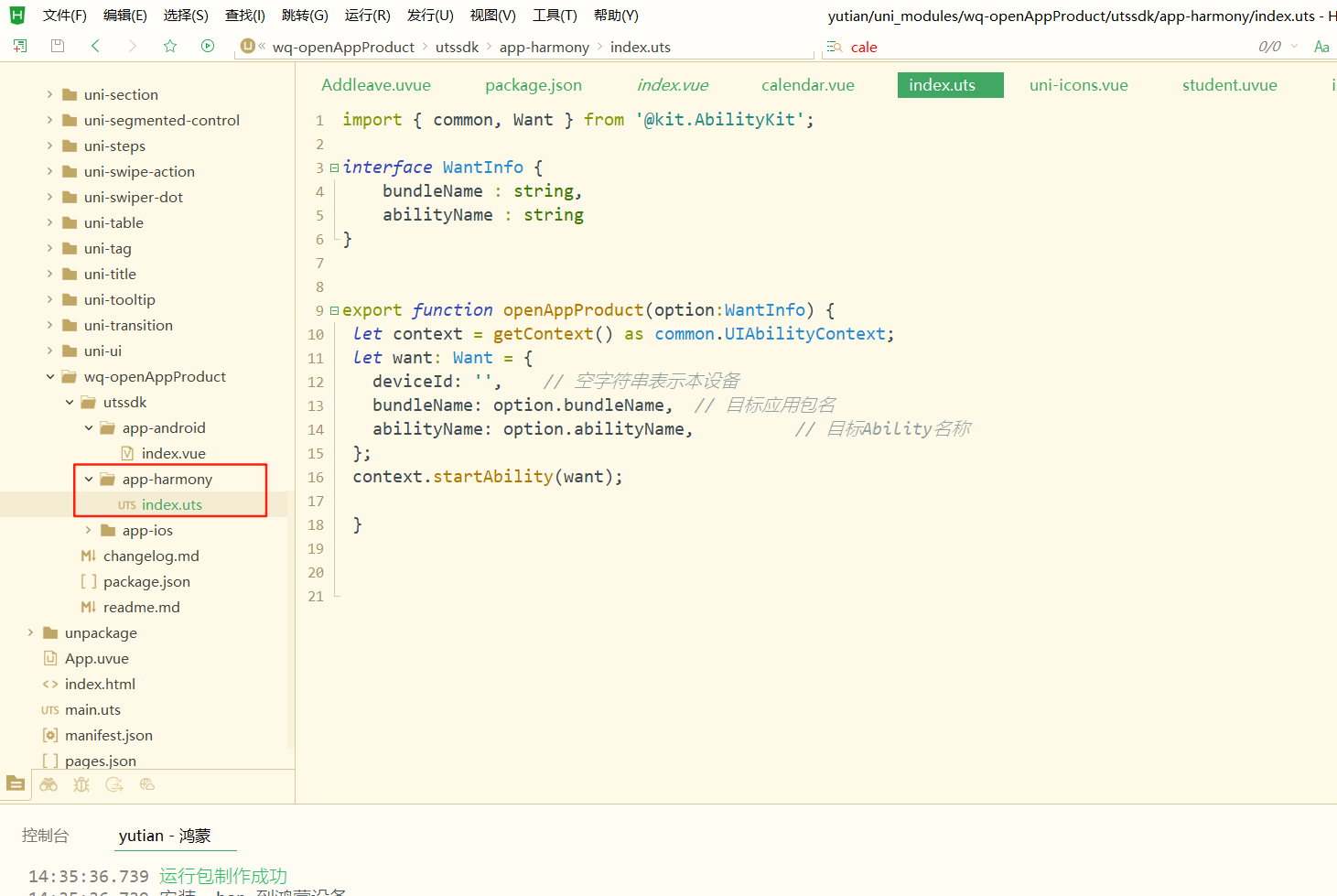Viewport: 1337px width, 896px height.
Task: Open the 编辑(E) menu
Action: coord(125,16)
